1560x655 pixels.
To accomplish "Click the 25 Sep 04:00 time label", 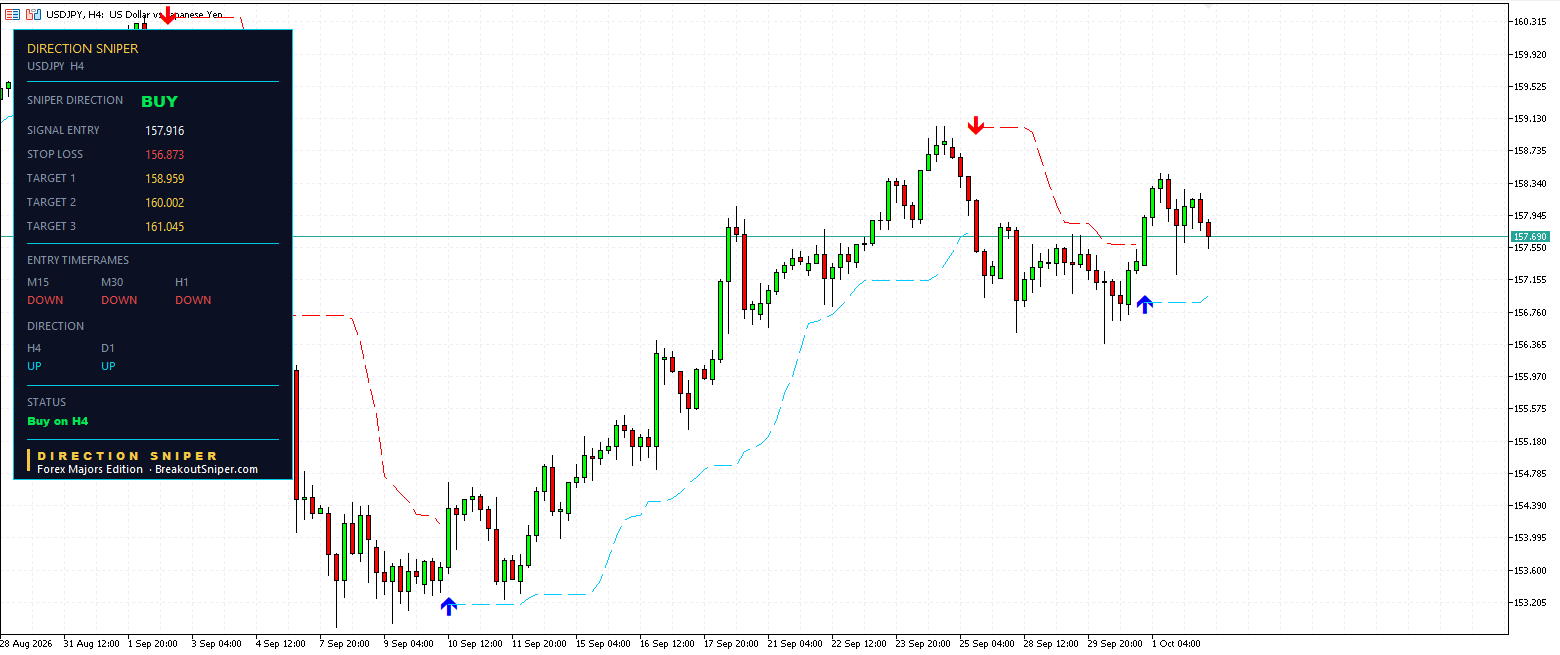I will [988, 643].
